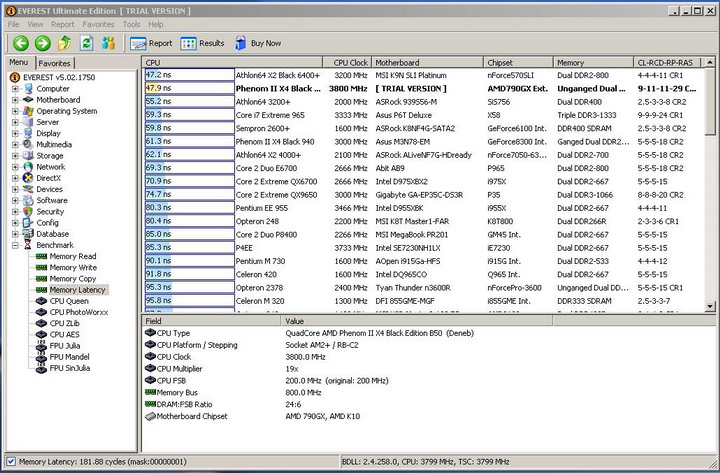Click the Up one level arrow icon
This screenshot has height=473, width=720.
pos(64,43)
